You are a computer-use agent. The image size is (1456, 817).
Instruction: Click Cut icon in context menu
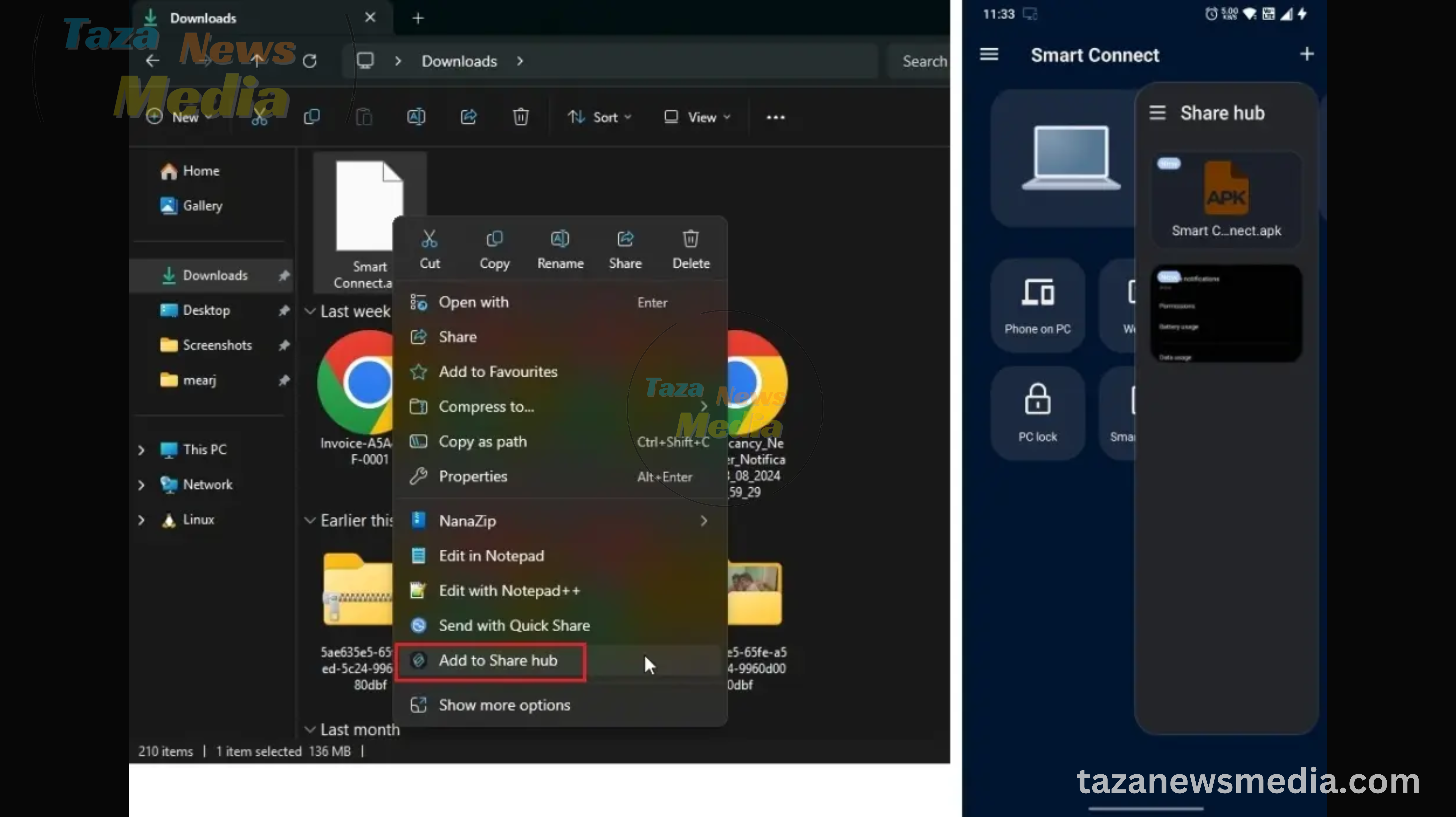pyautogui.click(x=429, y=249)
